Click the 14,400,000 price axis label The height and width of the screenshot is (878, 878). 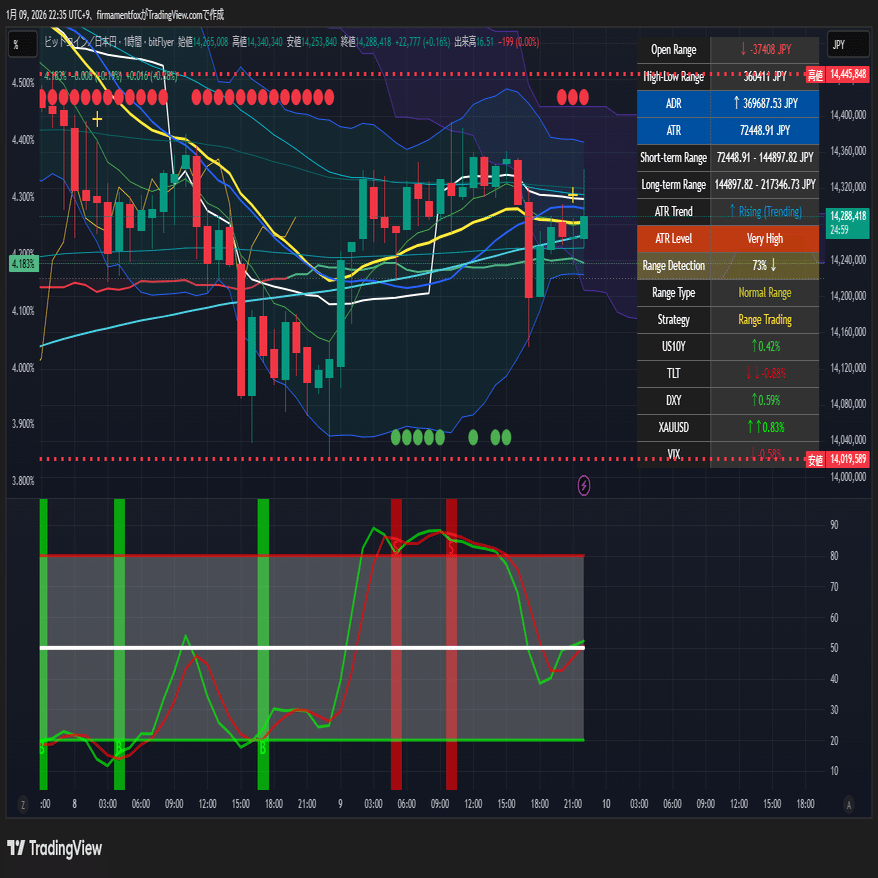848,115
